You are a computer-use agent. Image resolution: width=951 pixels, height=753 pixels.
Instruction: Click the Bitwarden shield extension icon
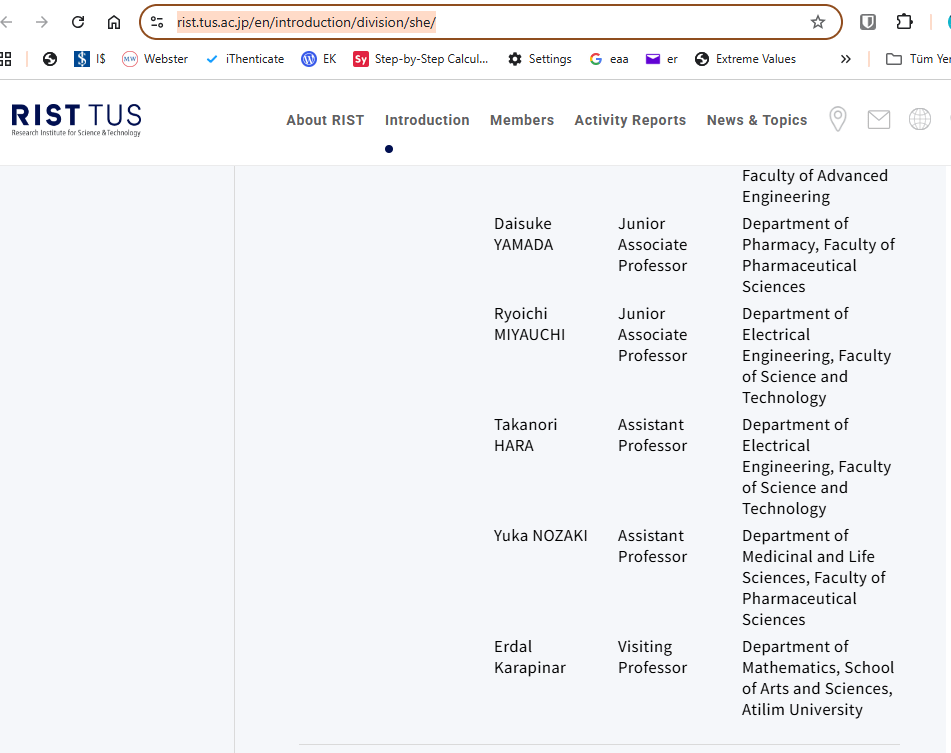tap(869, 22)
